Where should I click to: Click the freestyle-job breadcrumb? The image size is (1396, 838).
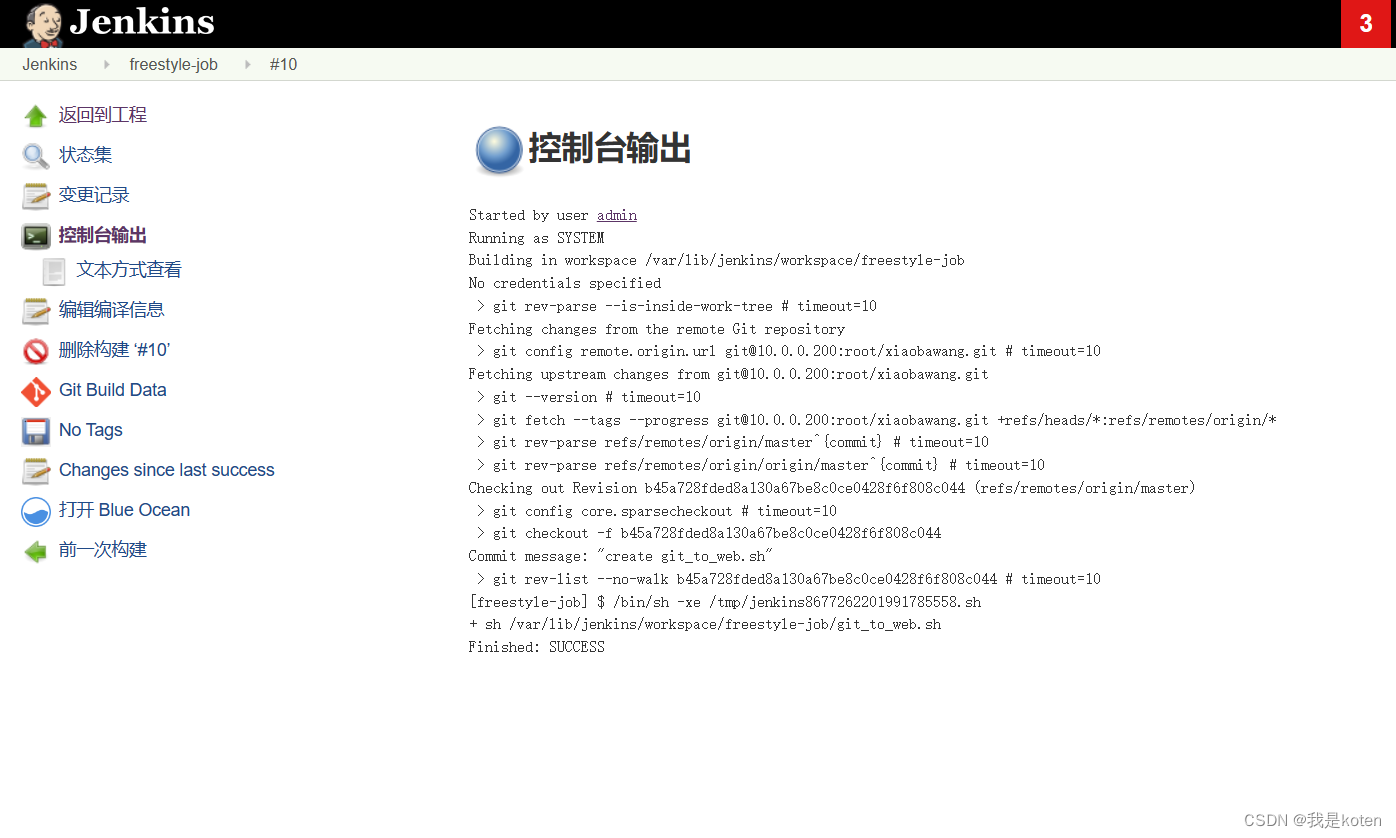pyautogui.click(x=173, y=64)
